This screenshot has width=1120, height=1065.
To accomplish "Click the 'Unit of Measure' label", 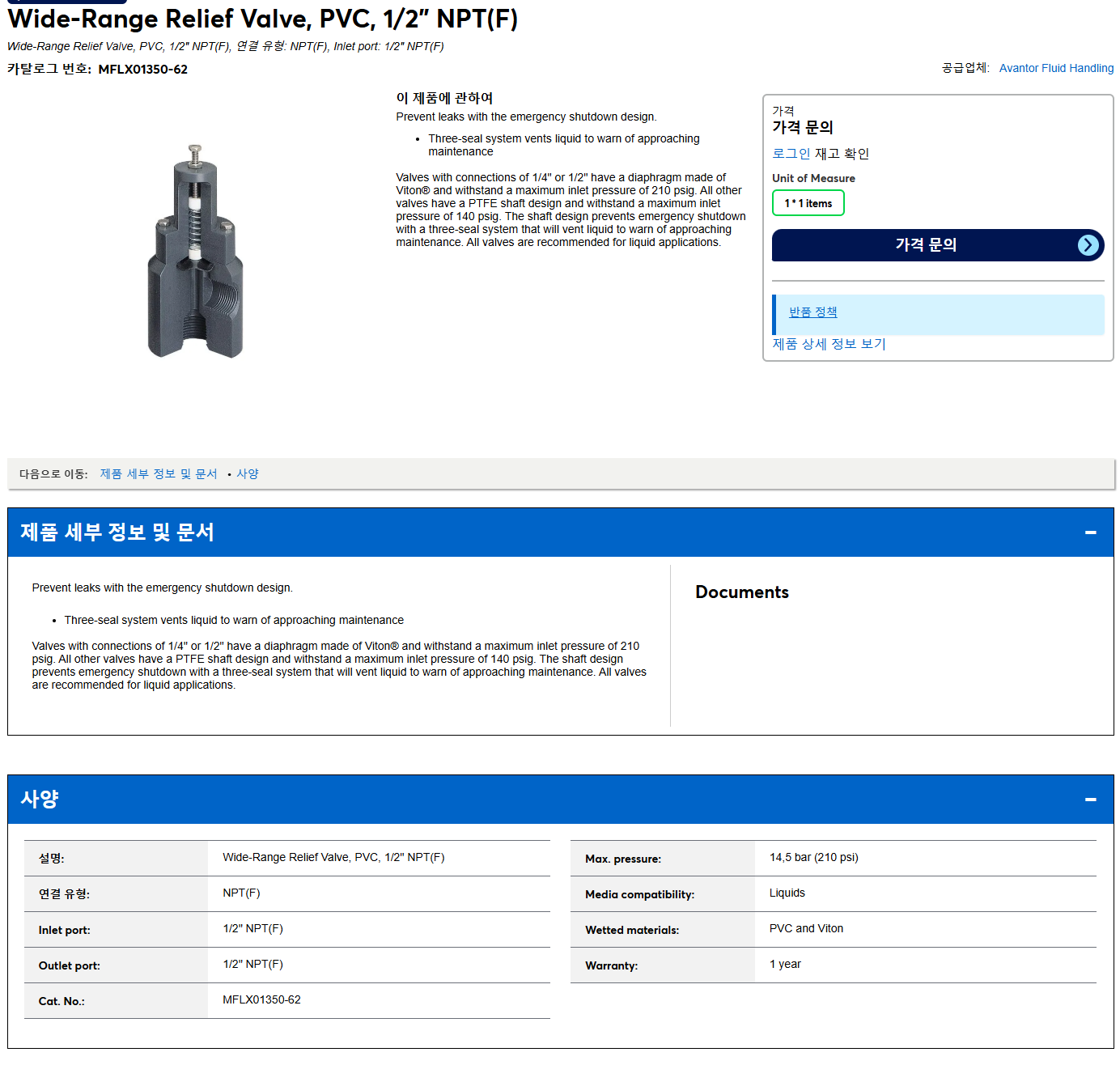I will click(x=813, y=178).
